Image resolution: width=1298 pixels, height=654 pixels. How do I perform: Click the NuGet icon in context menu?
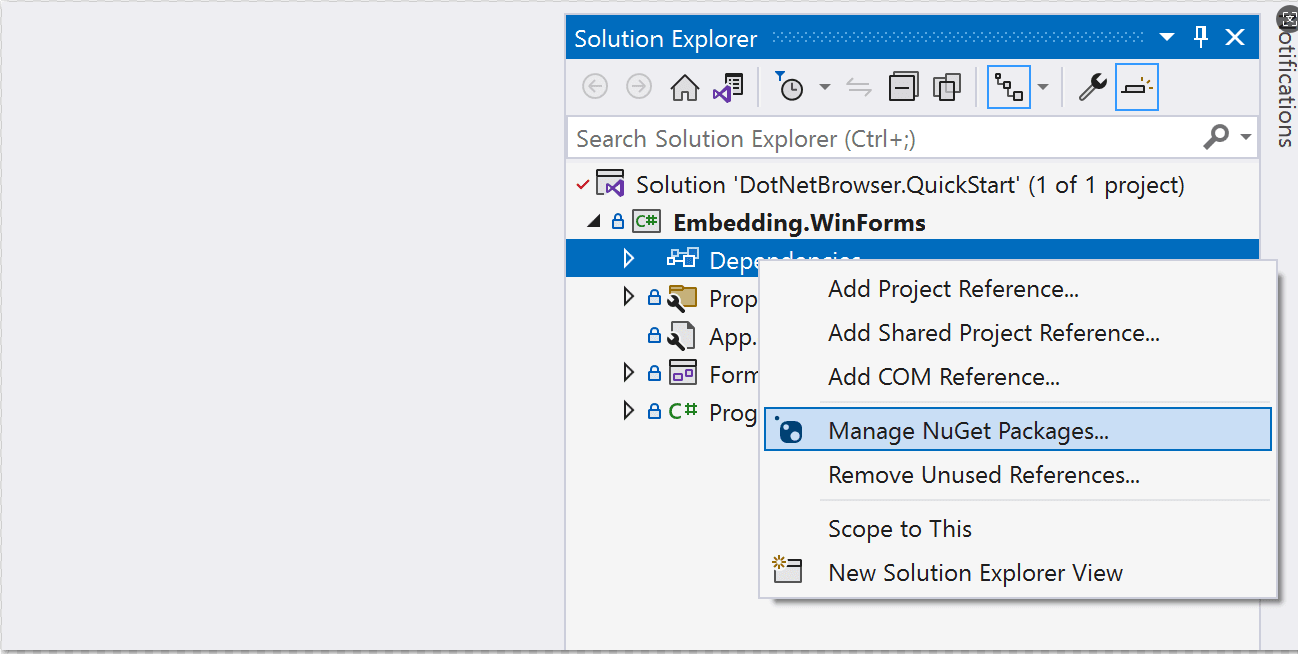click(789, 430)
